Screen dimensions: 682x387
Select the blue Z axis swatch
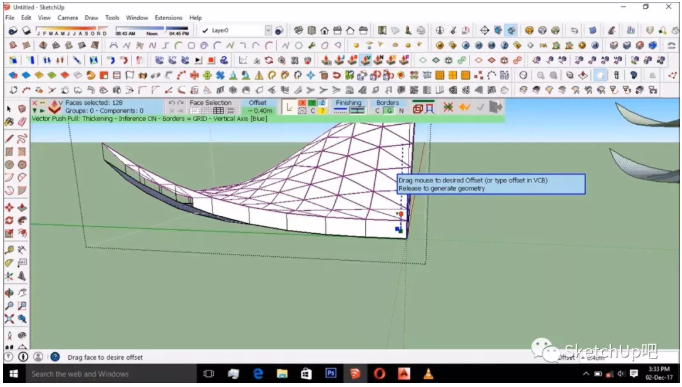click(322, 103)
